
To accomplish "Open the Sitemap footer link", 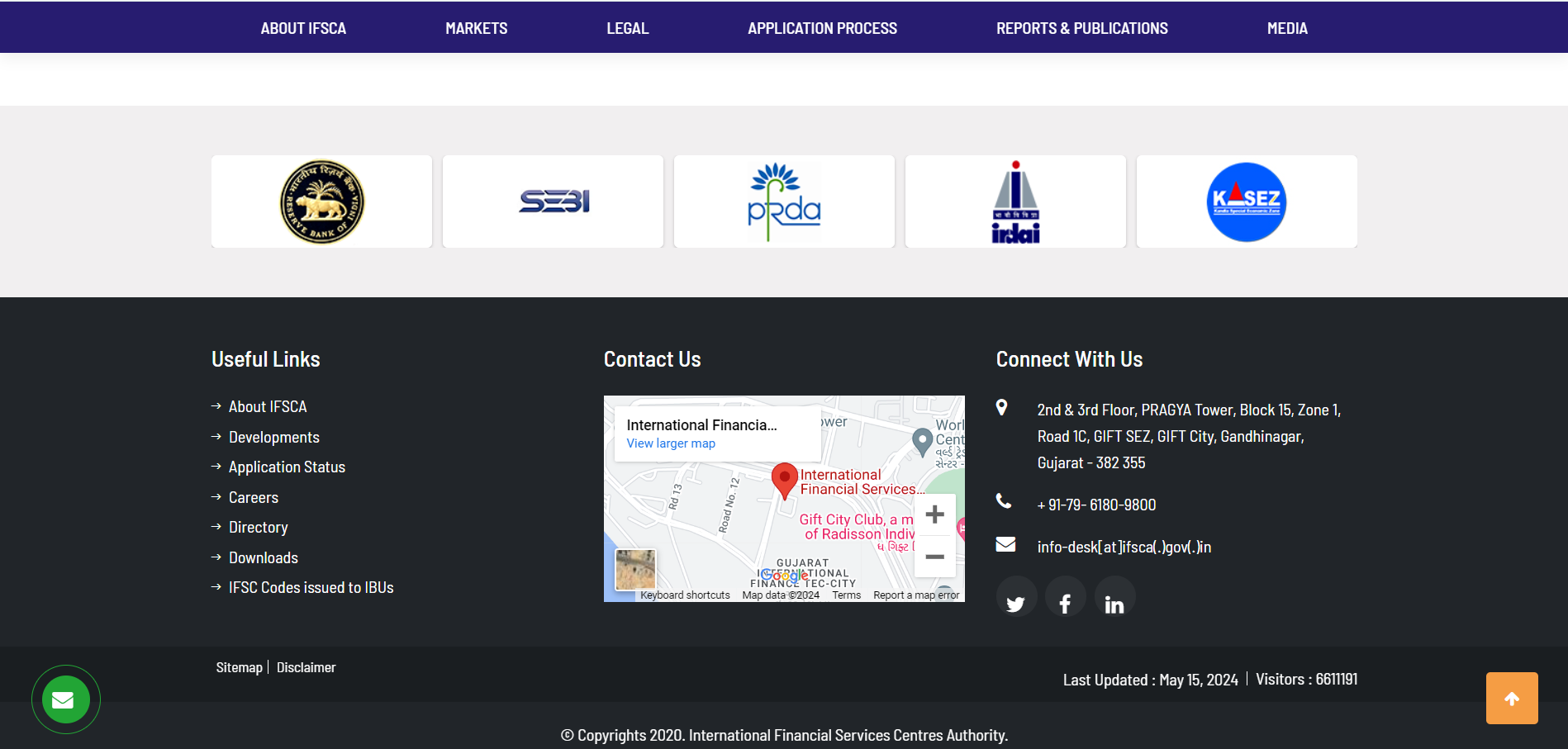I will (x=240, y=667).
